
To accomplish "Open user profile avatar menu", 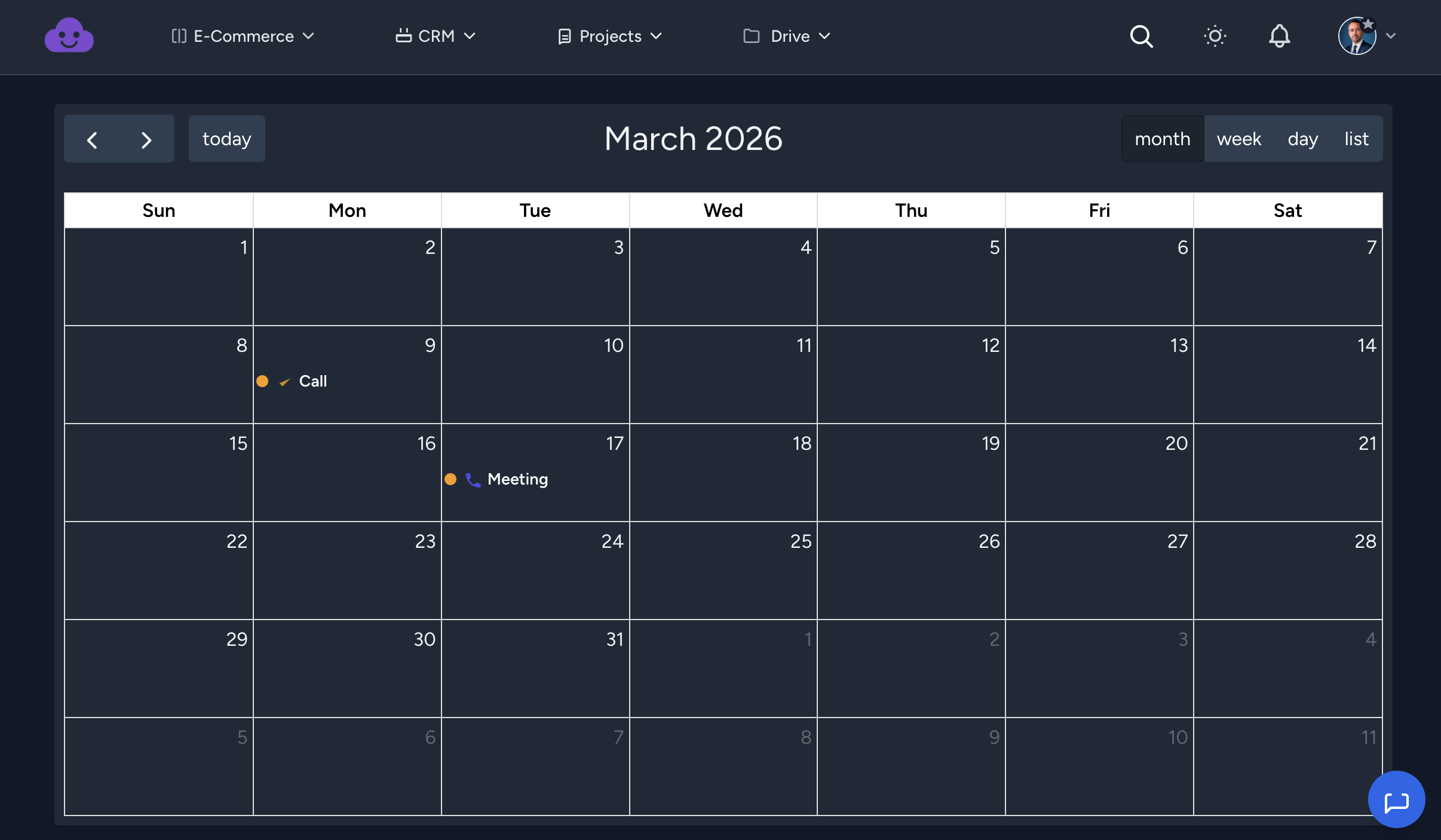I will (1357, 36).
